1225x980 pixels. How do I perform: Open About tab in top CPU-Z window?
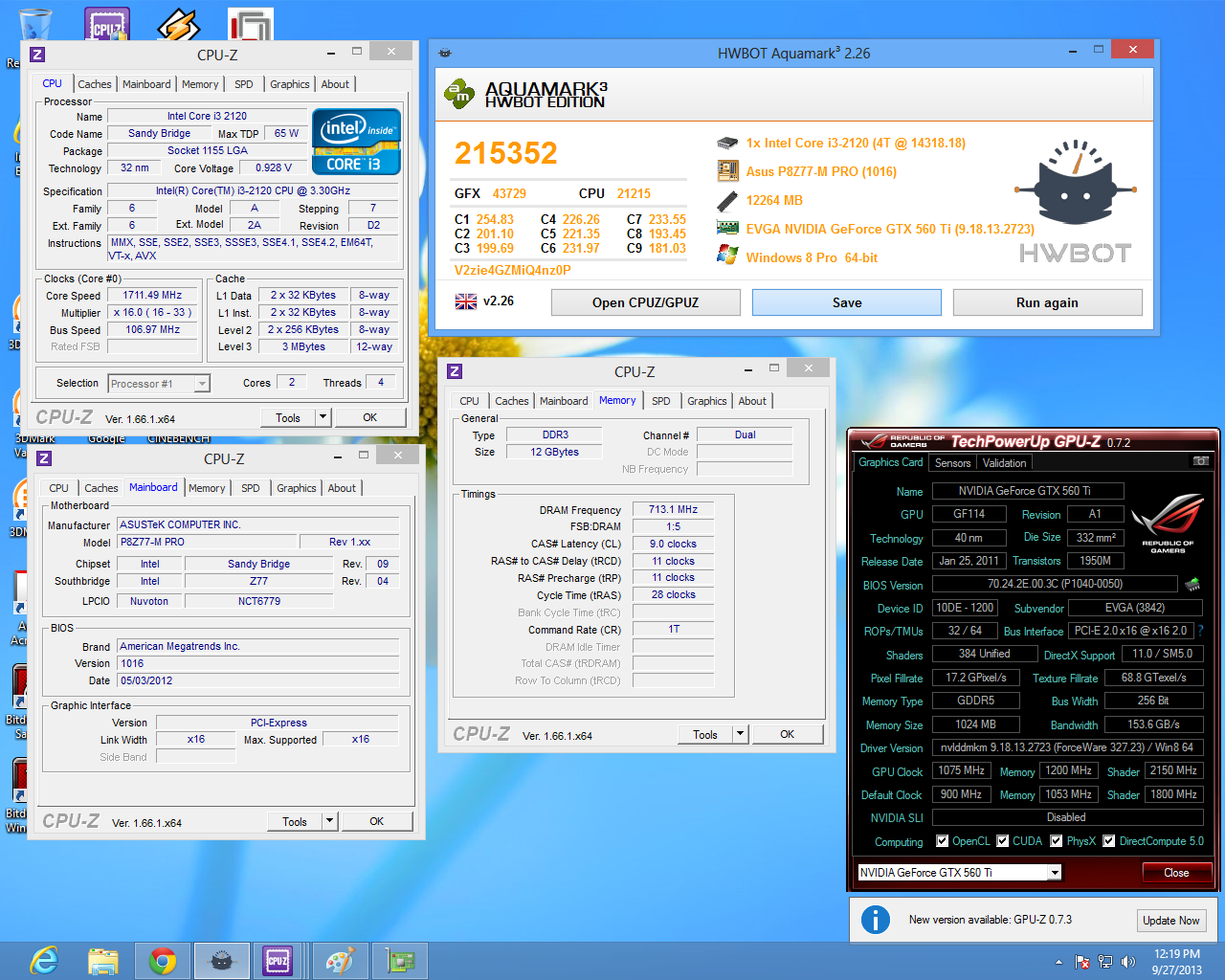click(x=335, y=84)
